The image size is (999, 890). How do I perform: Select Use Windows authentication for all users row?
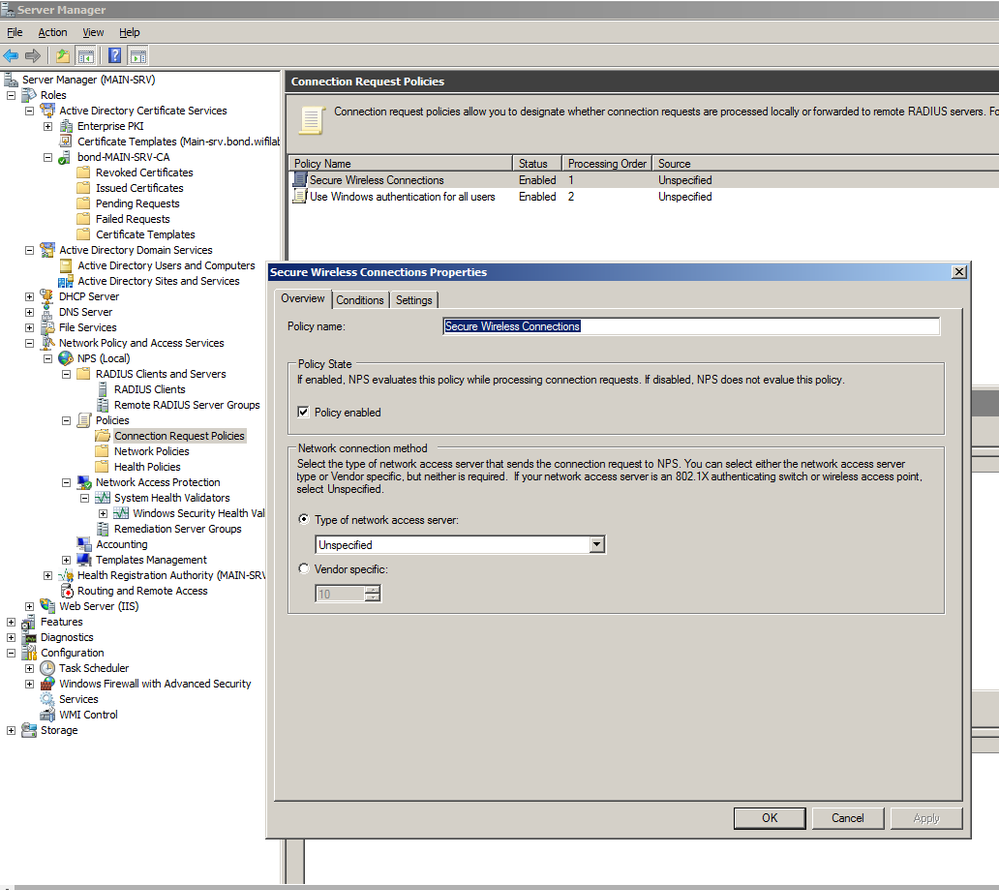pyautogui.click(x=644, y=197)
